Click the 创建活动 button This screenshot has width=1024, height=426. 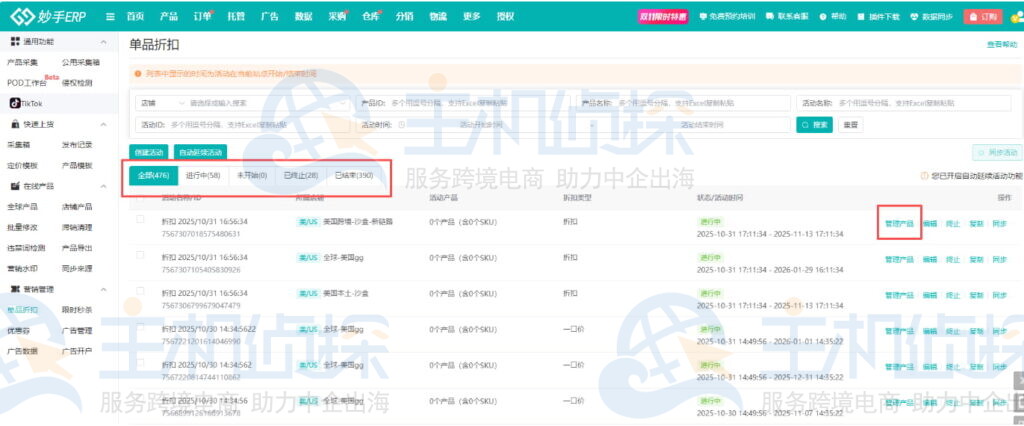tap(148, 152)
